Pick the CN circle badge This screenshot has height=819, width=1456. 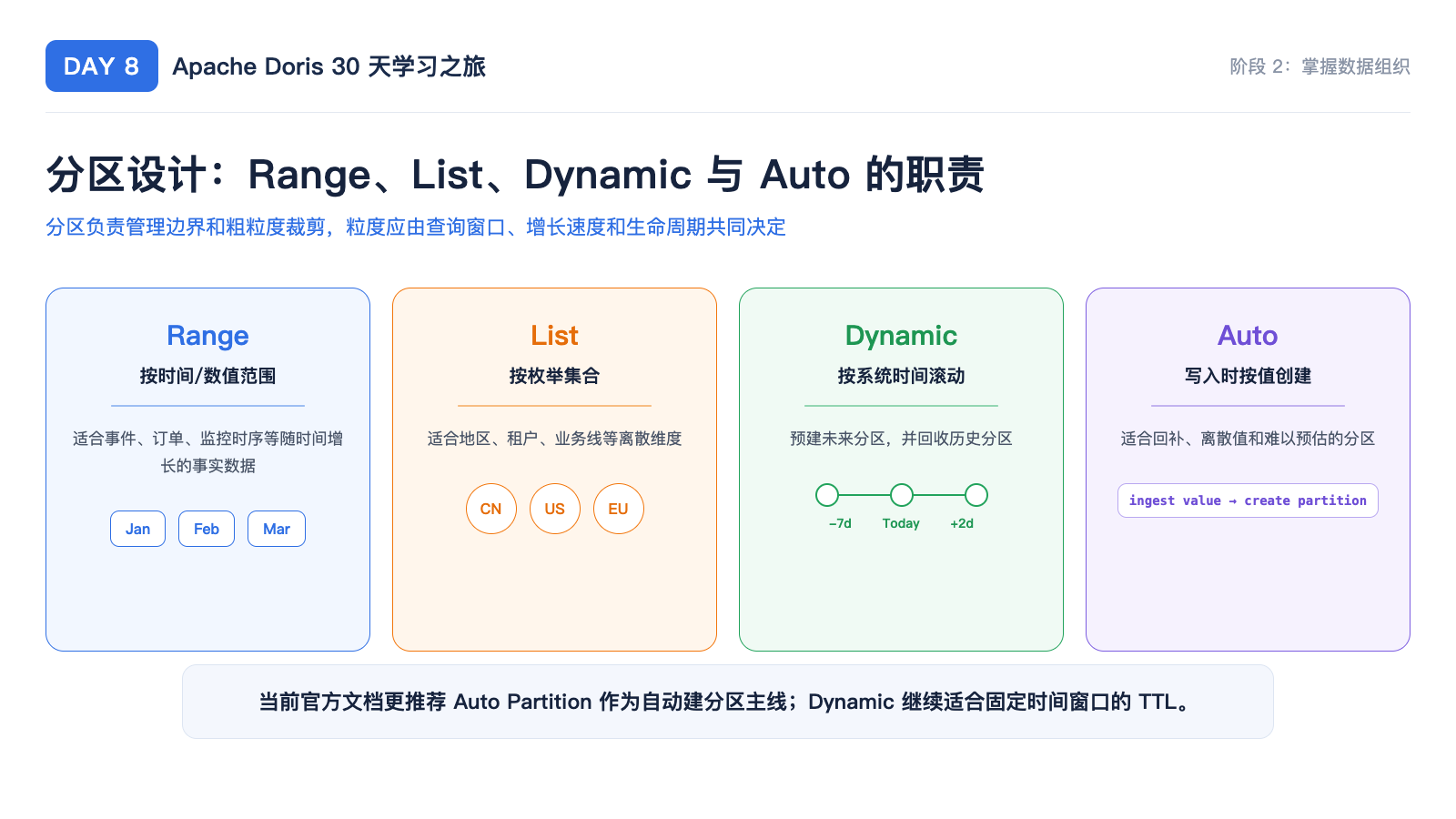[x=491, y=509]
